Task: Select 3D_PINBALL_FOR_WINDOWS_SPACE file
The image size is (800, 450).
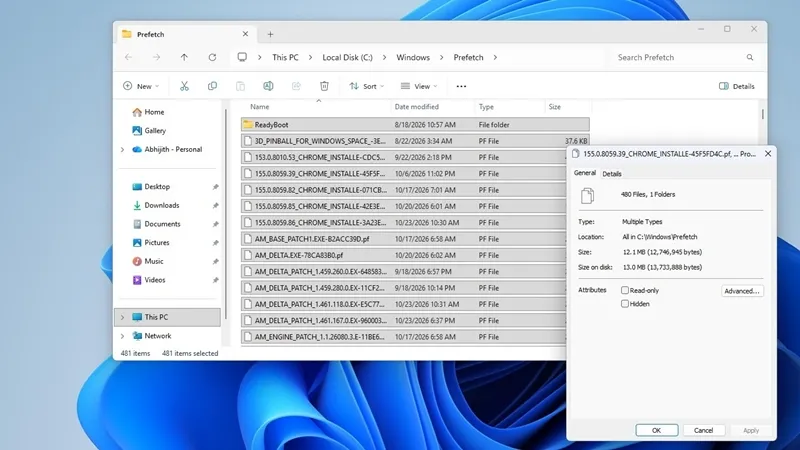Action: (x=415, y=141)
